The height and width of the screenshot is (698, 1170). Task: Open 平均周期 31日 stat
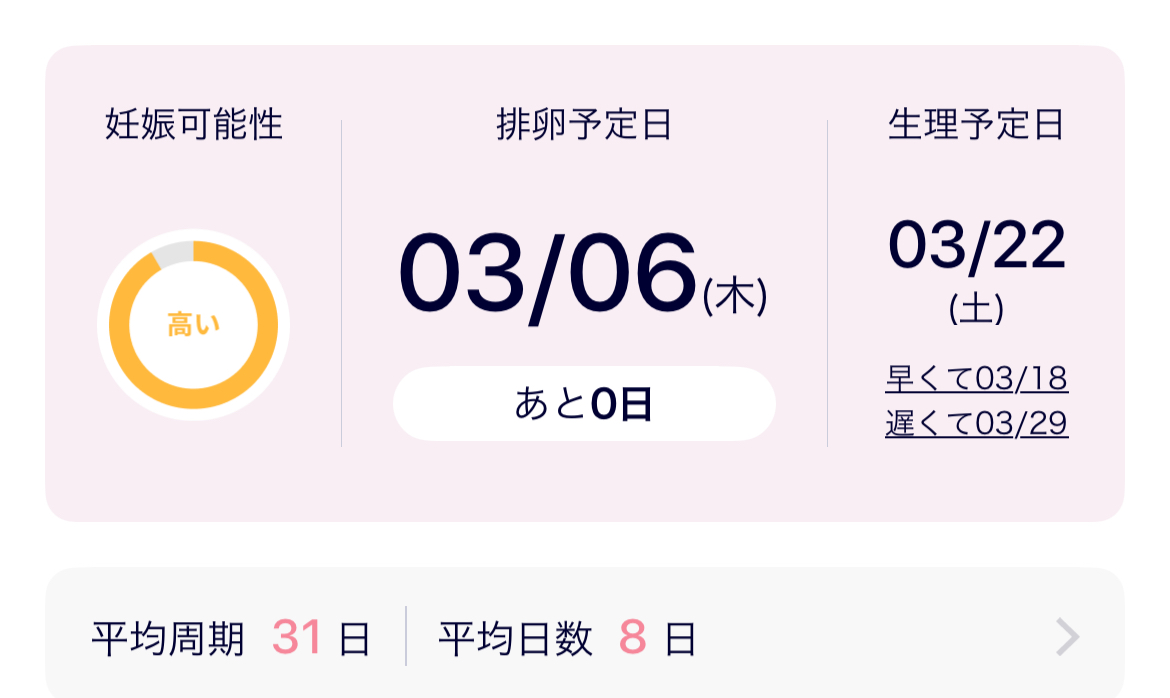click(231, 639)
